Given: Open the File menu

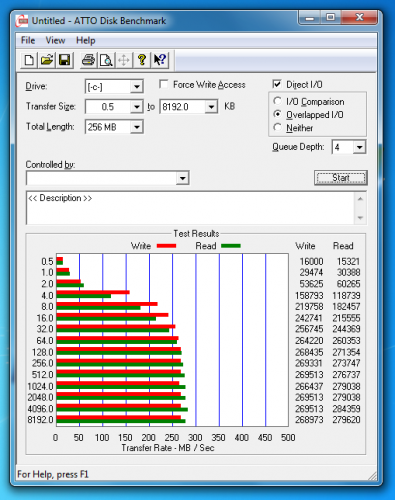Looking at the screenshot, I should click(x=28, y=41).
